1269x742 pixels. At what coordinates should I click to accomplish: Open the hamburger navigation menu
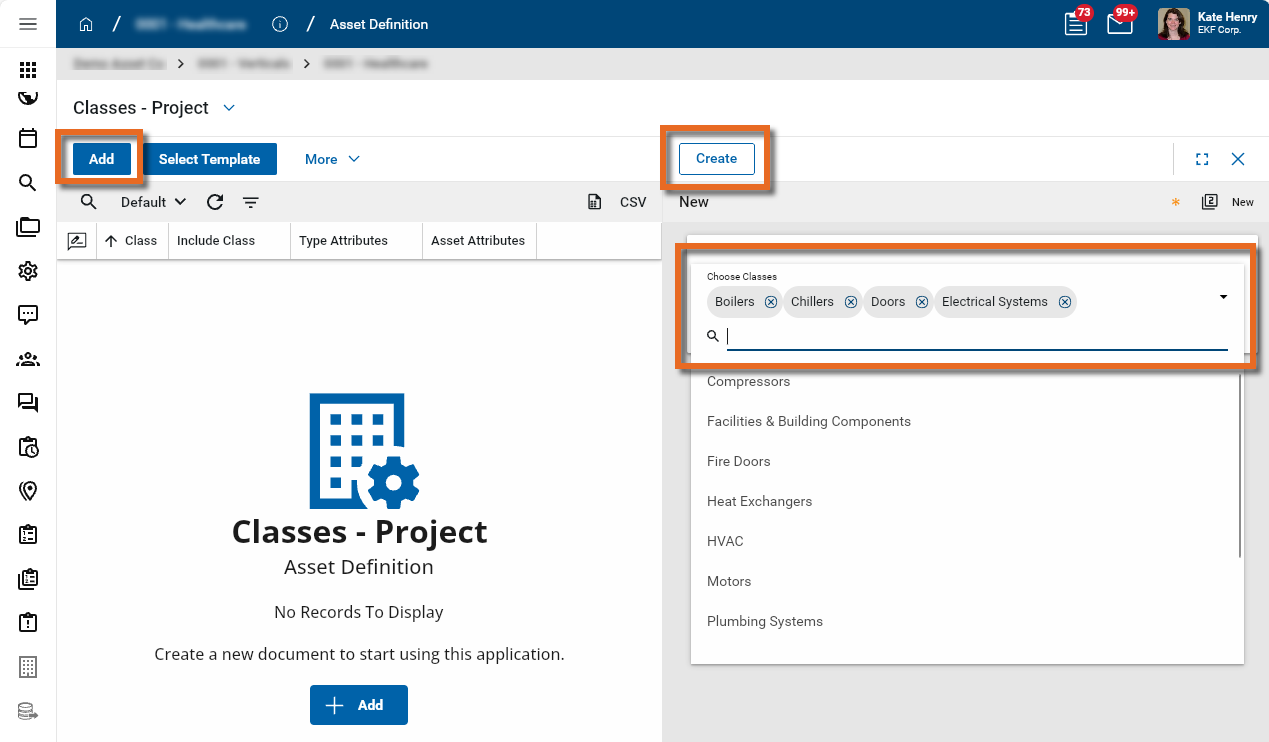coord(28,24)
